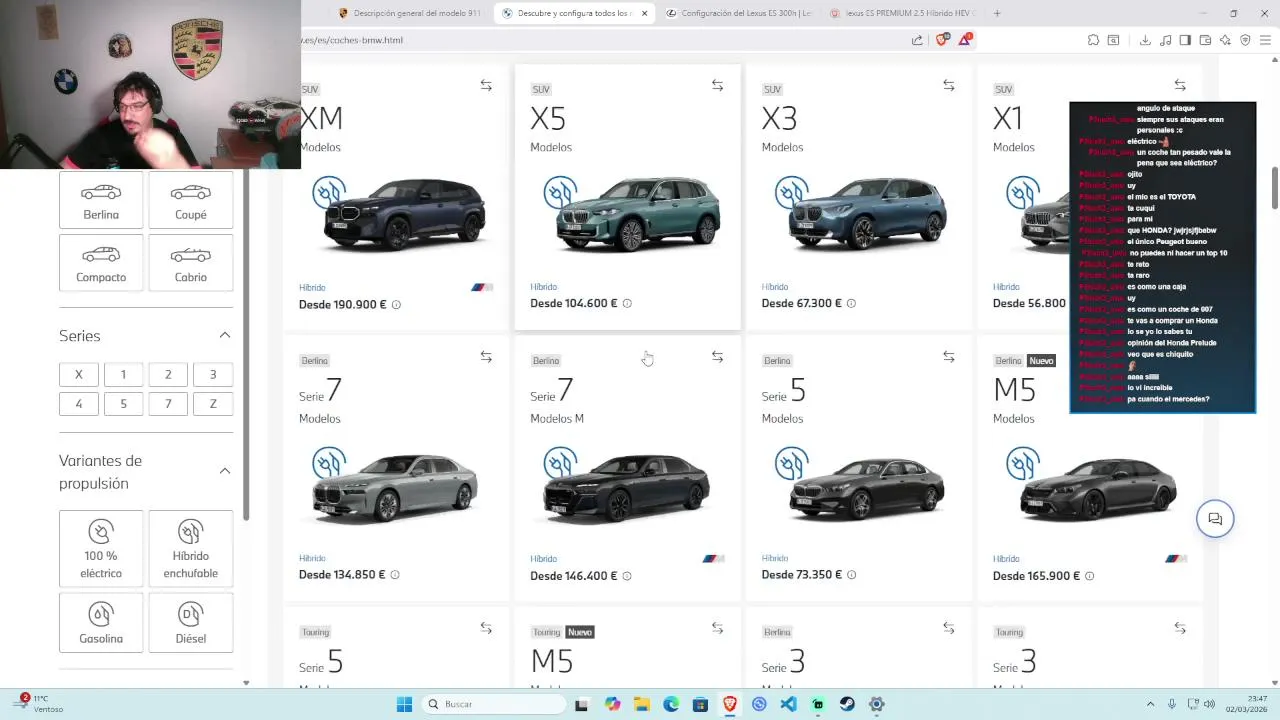Viewport: 1280px width, 720px height.
Task: Select Series 5 filter button
Action: pos(123,404)
